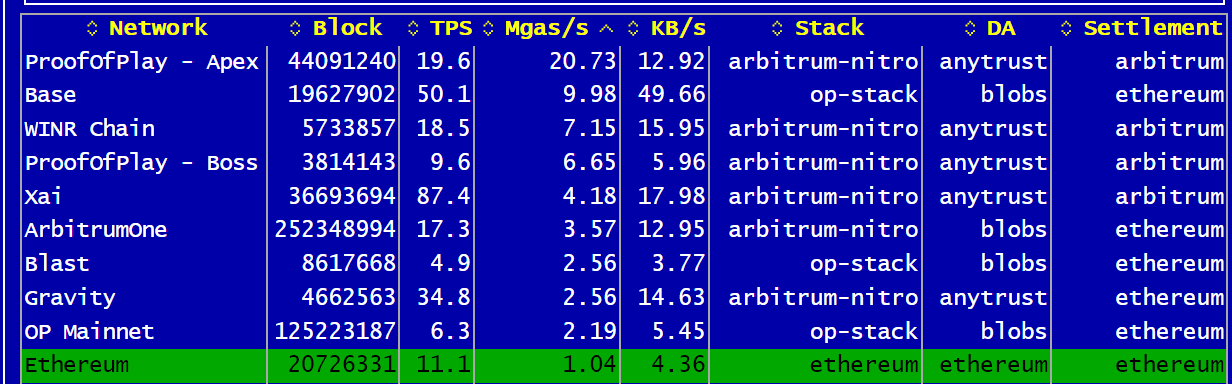Click the sort icon beside KB/s header
The height and width of the screenshot is (384, 1232).
(x=633, y=28)
